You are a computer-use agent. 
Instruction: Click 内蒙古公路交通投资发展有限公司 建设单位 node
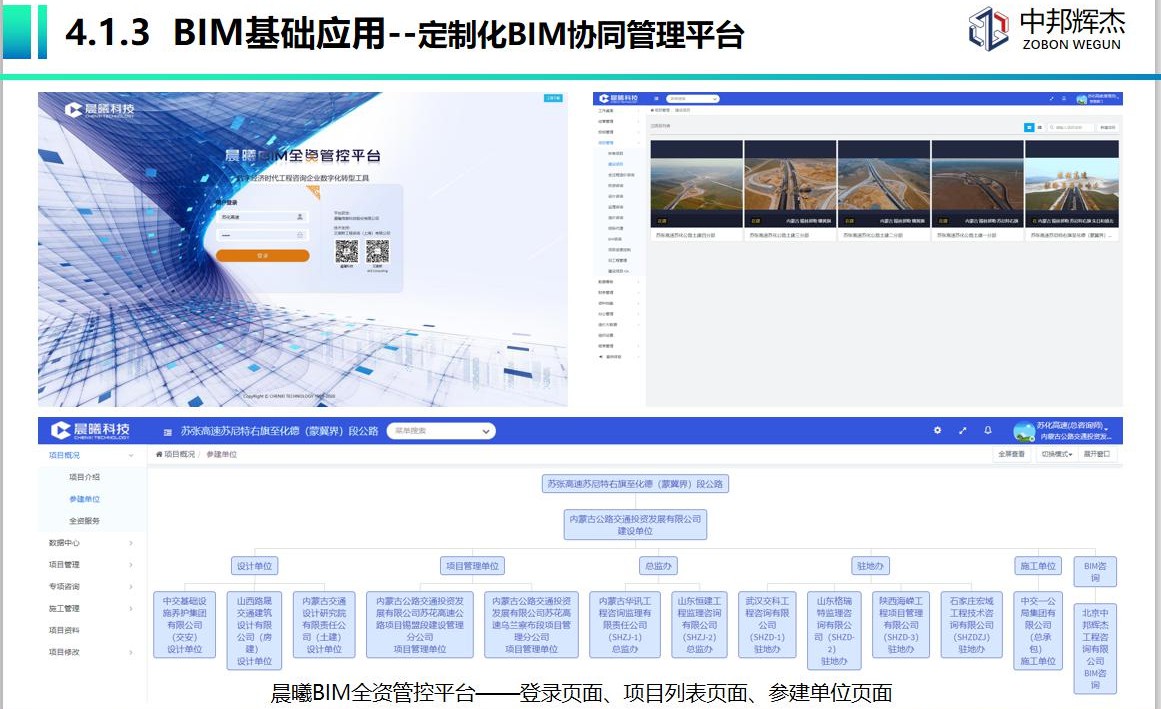pyautogui.click(x=635, y=525)
